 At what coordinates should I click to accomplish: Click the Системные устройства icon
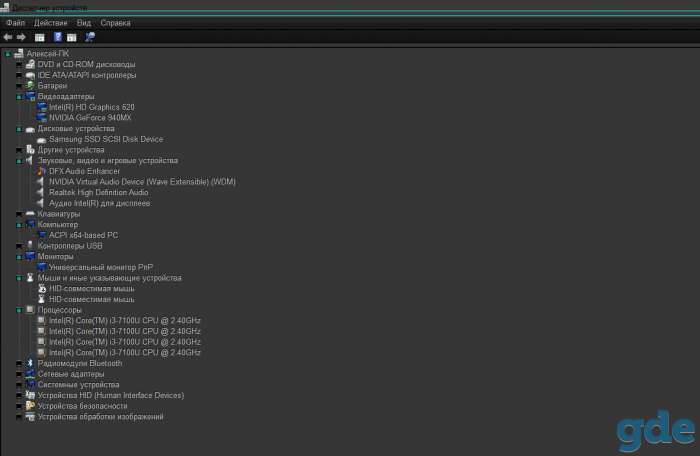click(x=30, y=384)
